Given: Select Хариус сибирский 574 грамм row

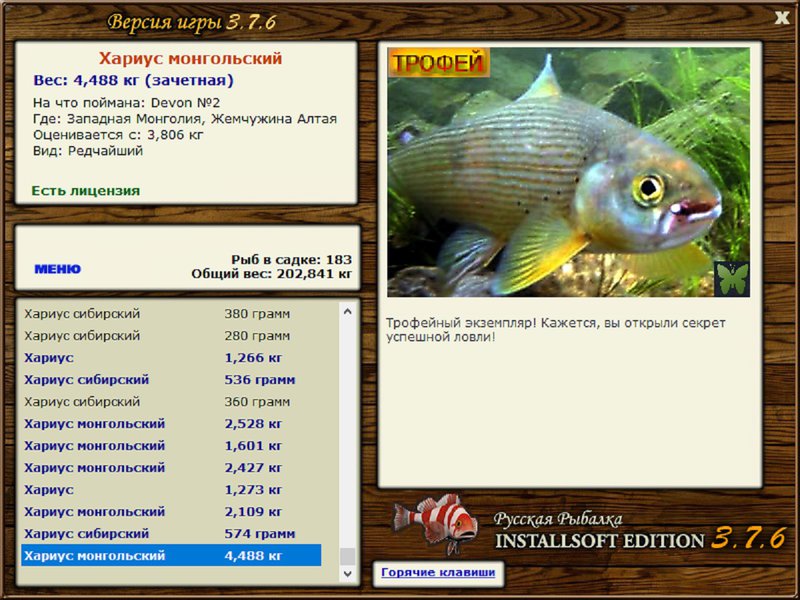Looking at the screenshot, I should (171, 533).
